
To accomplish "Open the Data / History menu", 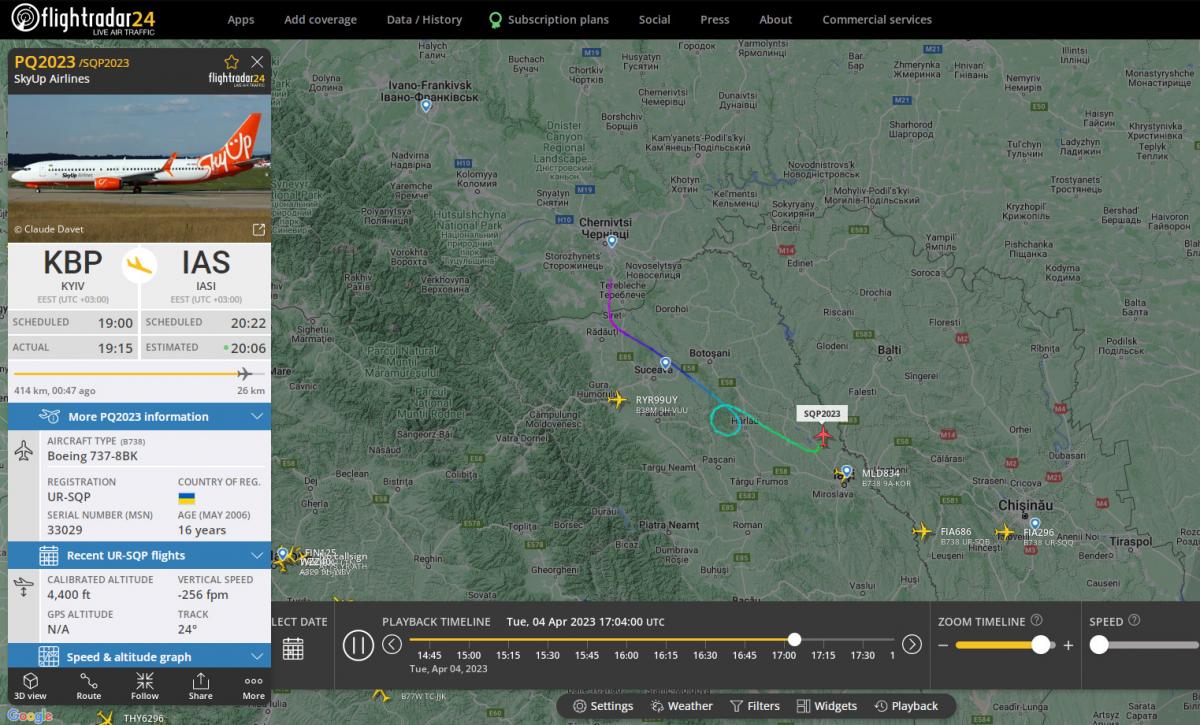I will (x=424, y=19).
